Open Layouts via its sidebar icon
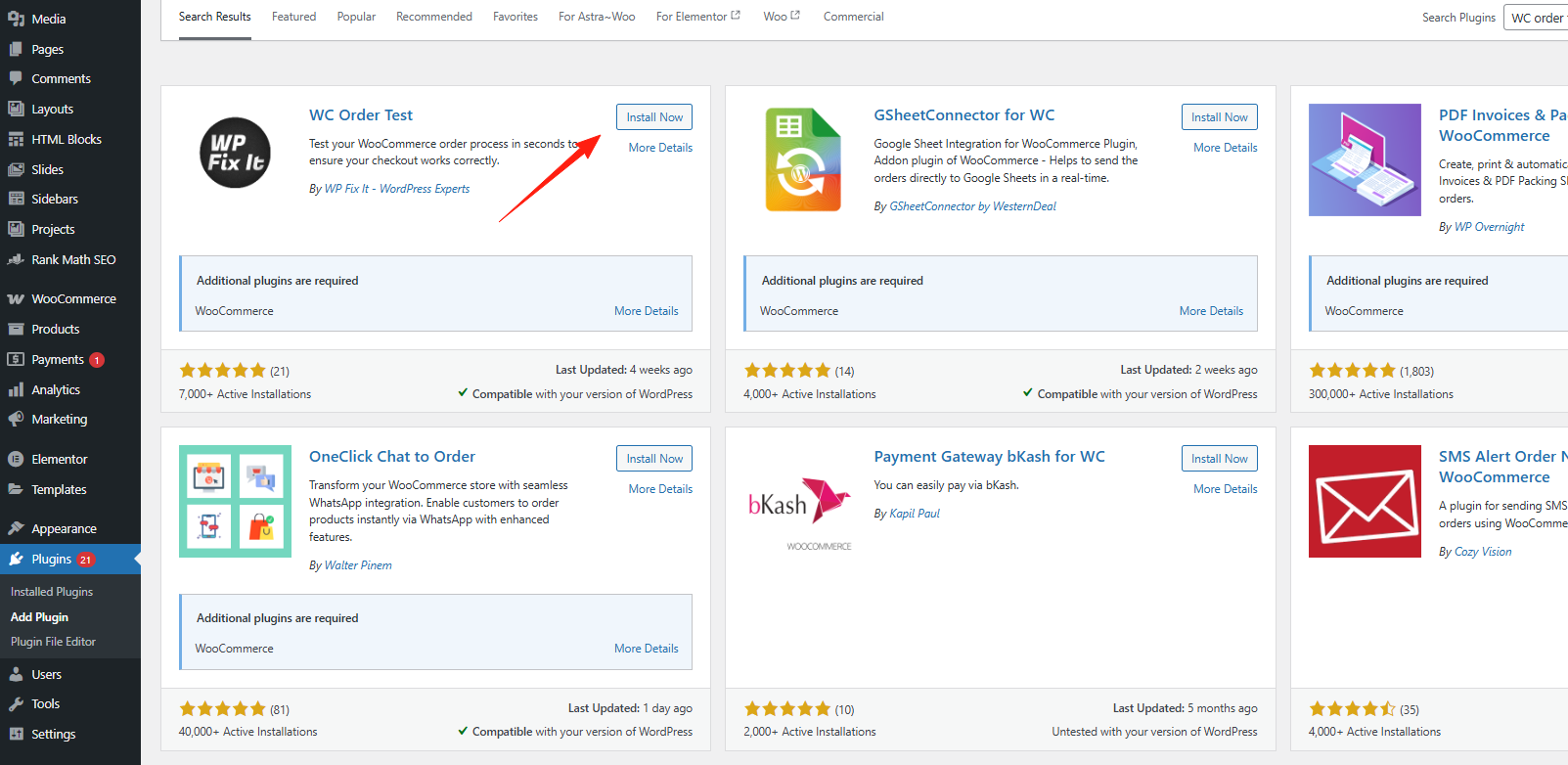The width and height of the screenshot is (1568, 765). (16, 109)
